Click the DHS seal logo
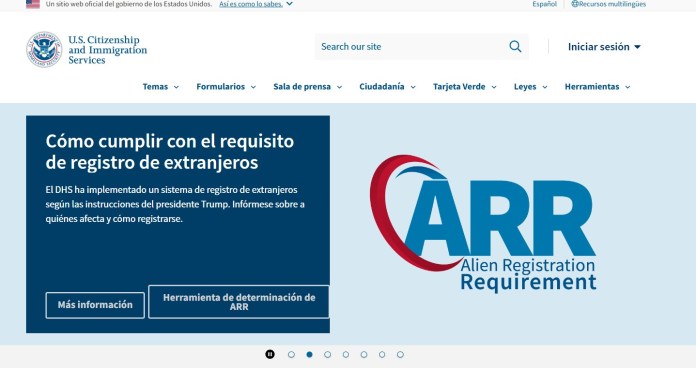The width and height of the screenshot is (696, 368). pyautogui.click(x=44, y=49)
